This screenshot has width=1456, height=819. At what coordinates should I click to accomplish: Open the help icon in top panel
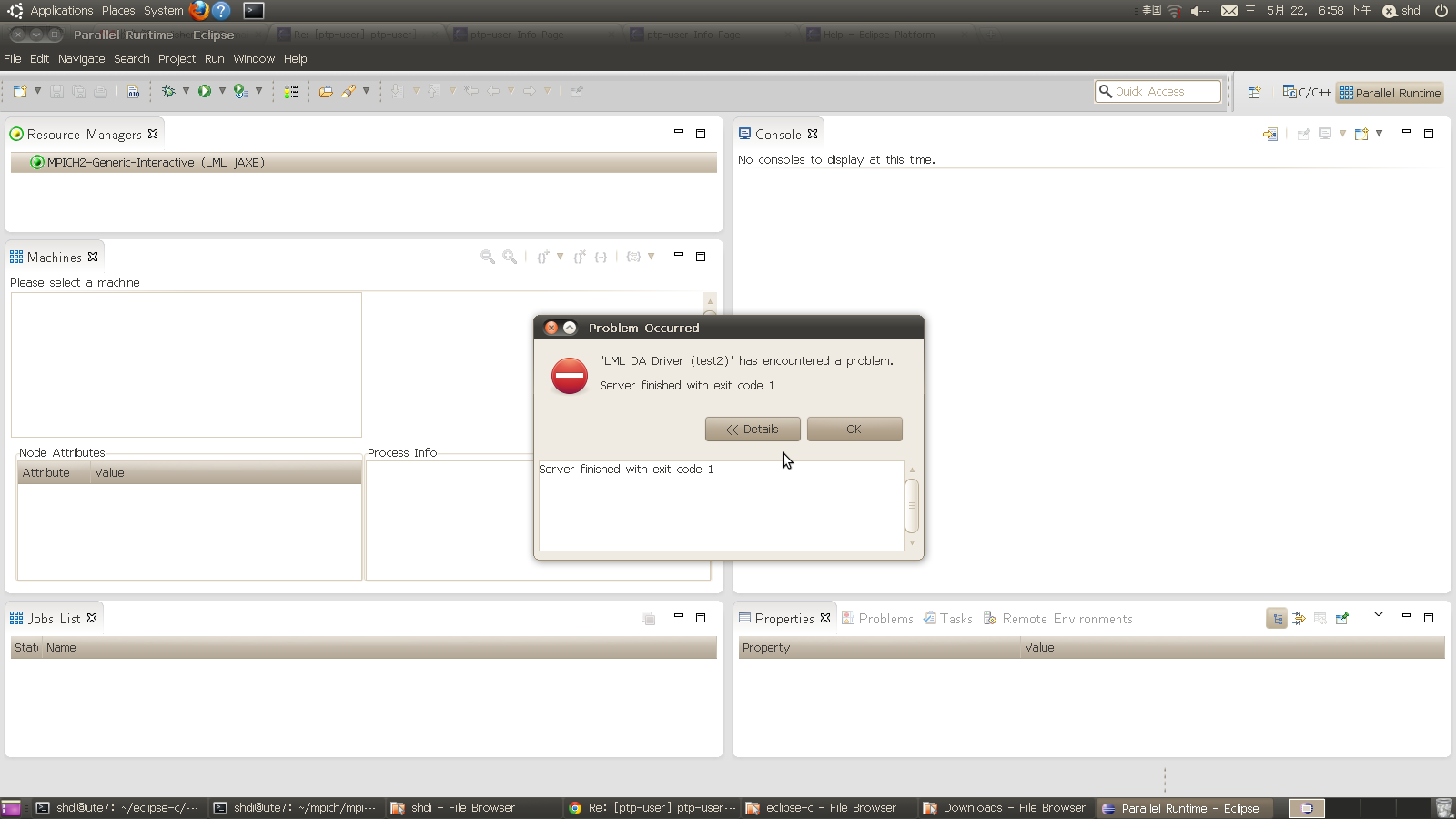221,11
